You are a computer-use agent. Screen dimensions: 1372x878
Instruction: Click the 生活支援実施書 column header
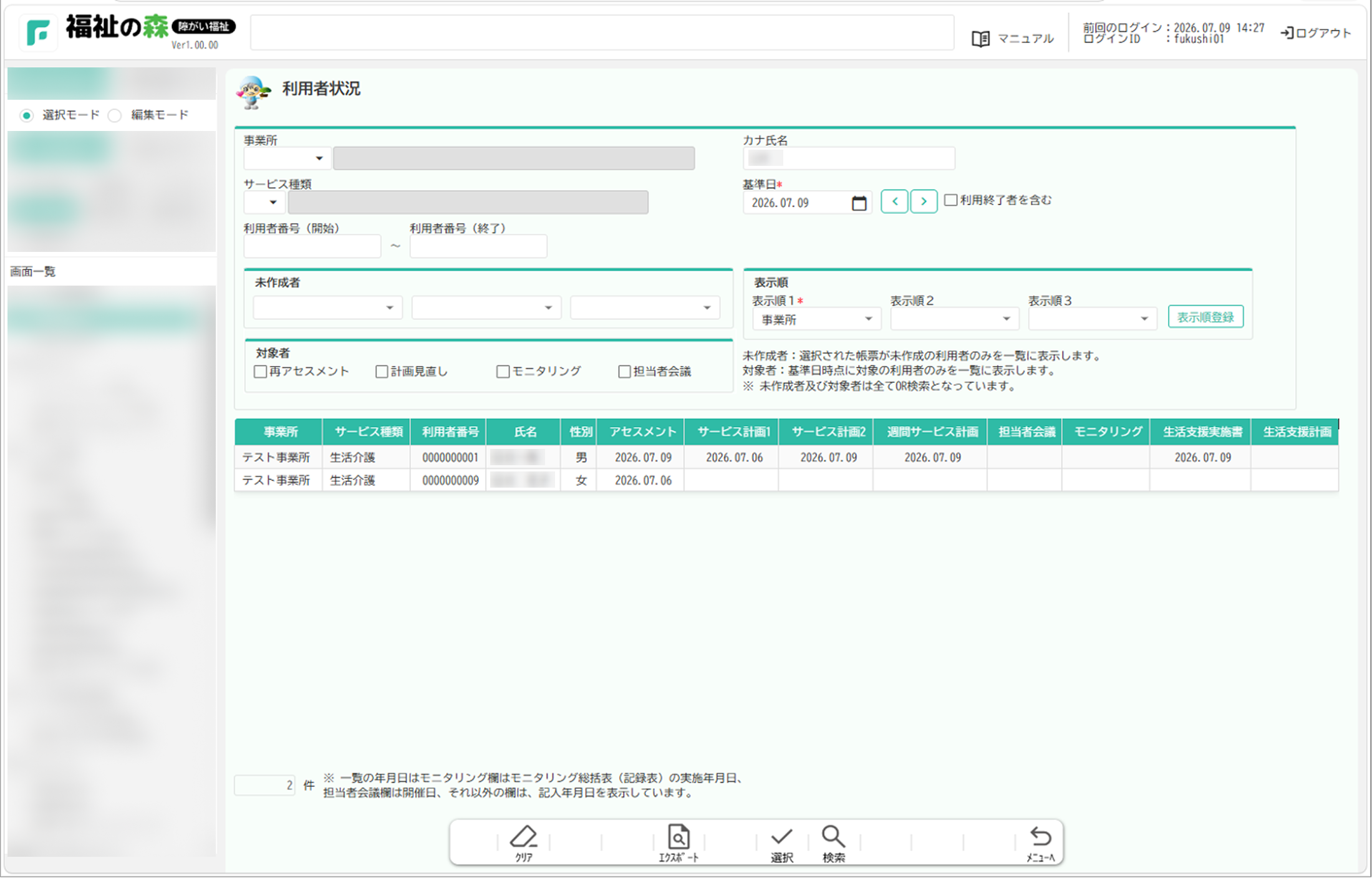[1201, 432]
